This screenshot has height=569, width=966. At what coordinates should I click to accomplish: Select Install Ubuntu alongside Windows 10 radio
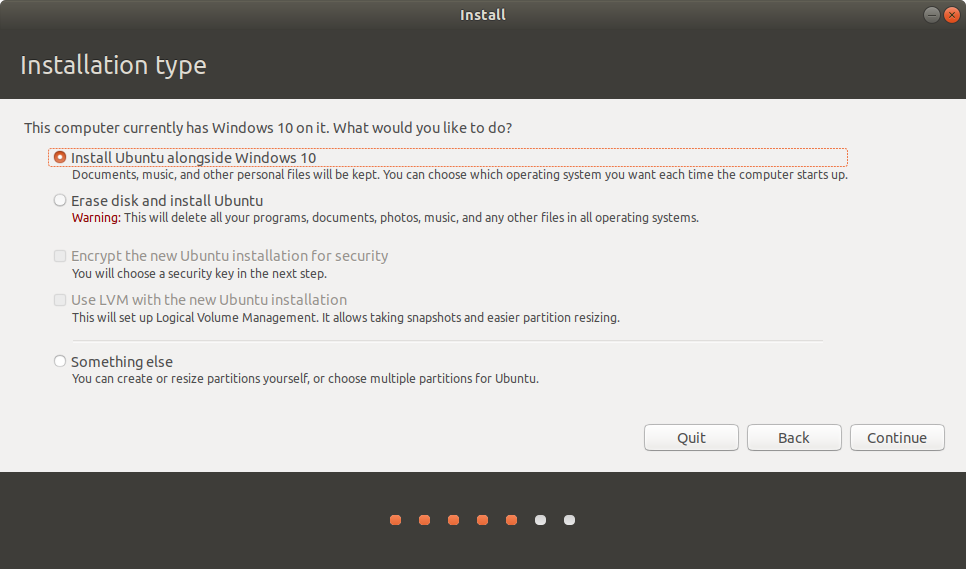(60, 158)
